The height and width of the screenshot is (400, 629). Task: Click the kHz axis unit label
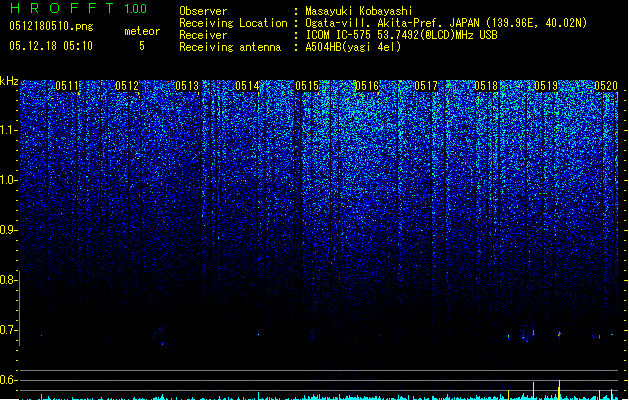9,81
